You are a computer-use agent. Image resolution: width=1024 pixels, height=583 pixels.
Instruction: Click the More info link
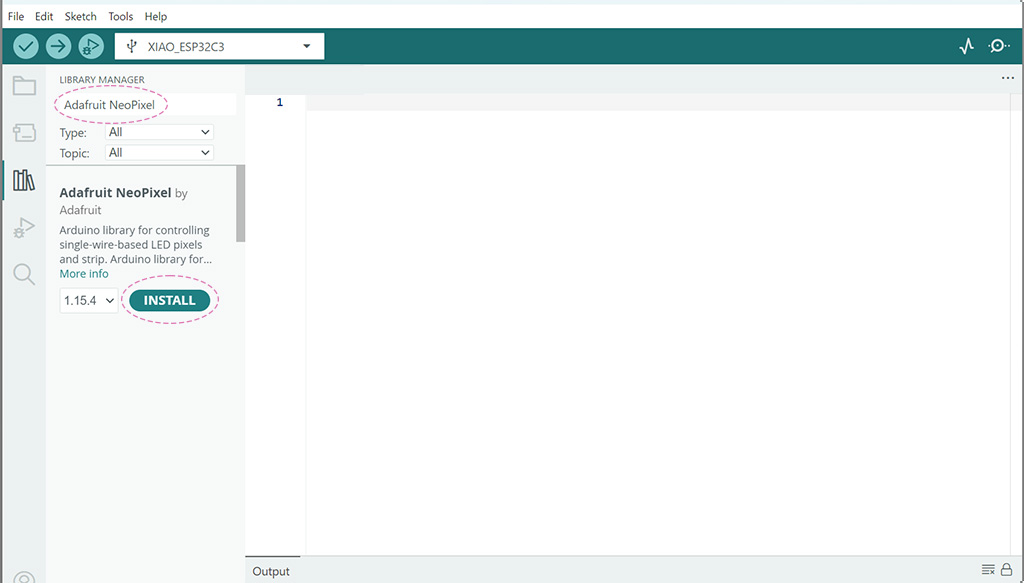[84, 274]
